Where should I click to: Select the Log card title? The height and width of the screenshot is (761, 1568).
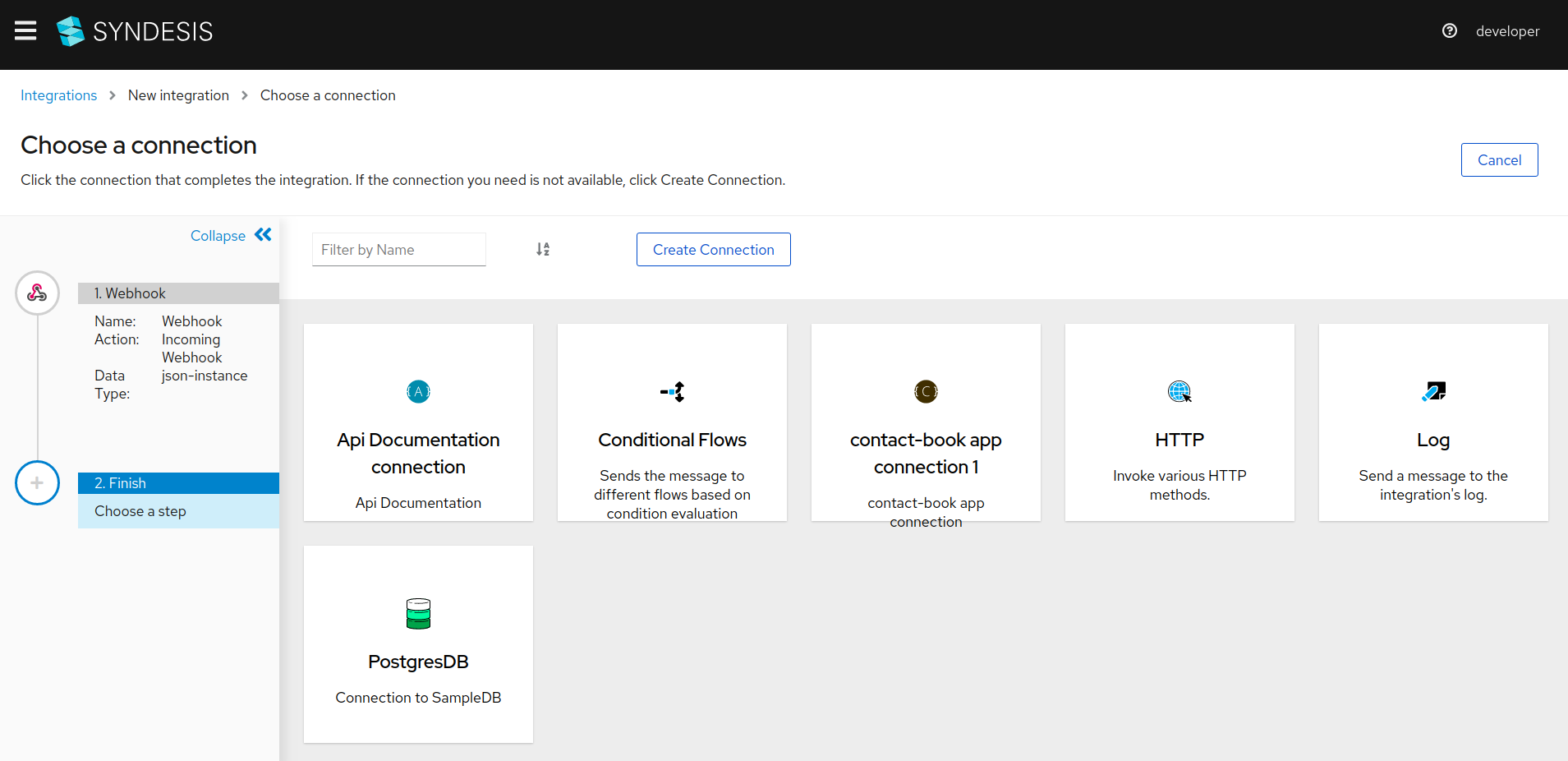[x=1433, y=440]
